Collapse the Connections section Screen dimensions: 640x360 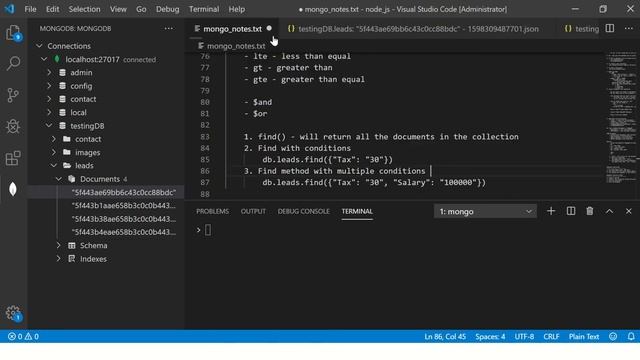39,46
